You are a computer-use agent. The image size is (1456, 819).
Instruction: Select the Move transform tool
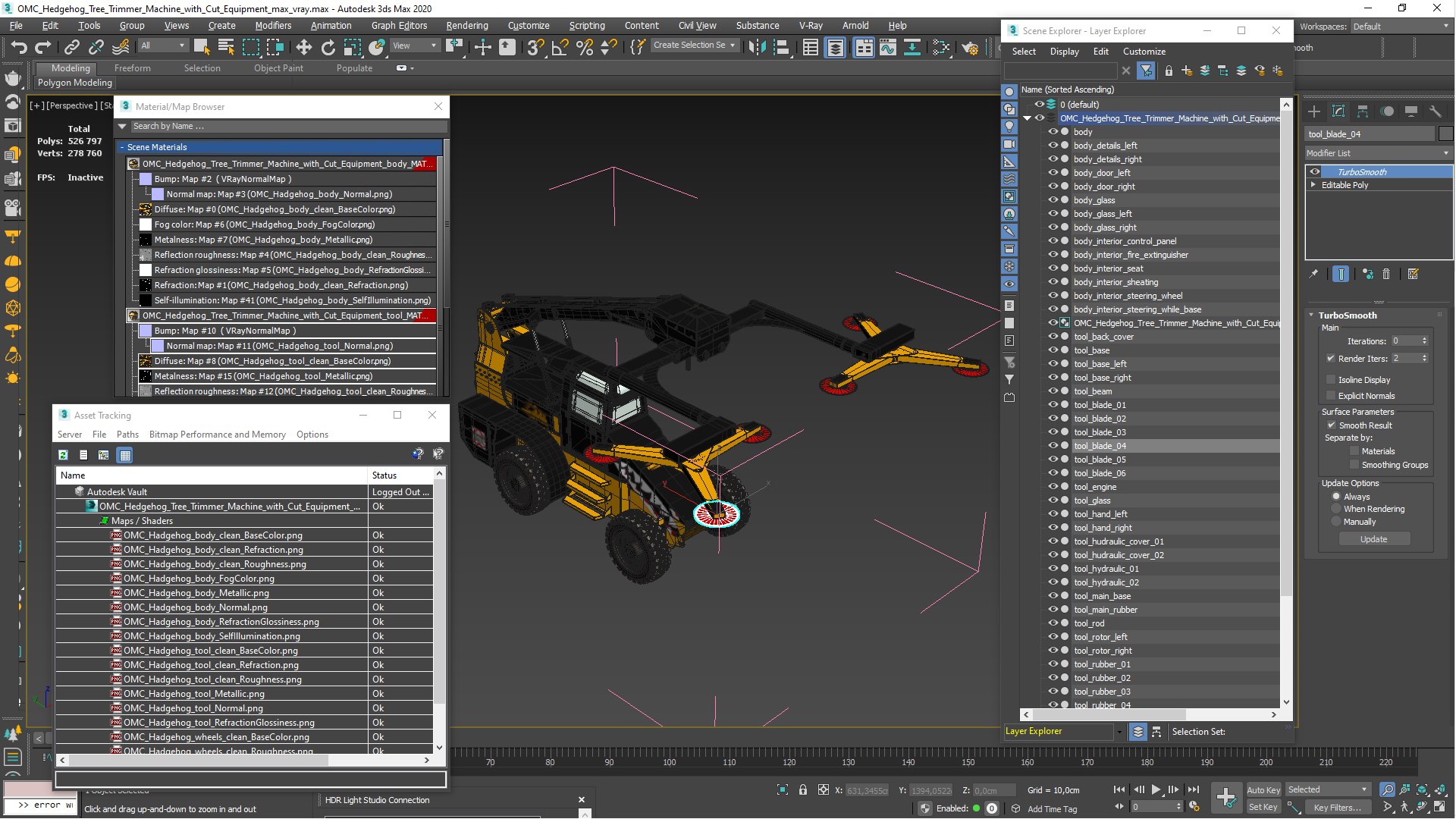click(x=303, y=47)
